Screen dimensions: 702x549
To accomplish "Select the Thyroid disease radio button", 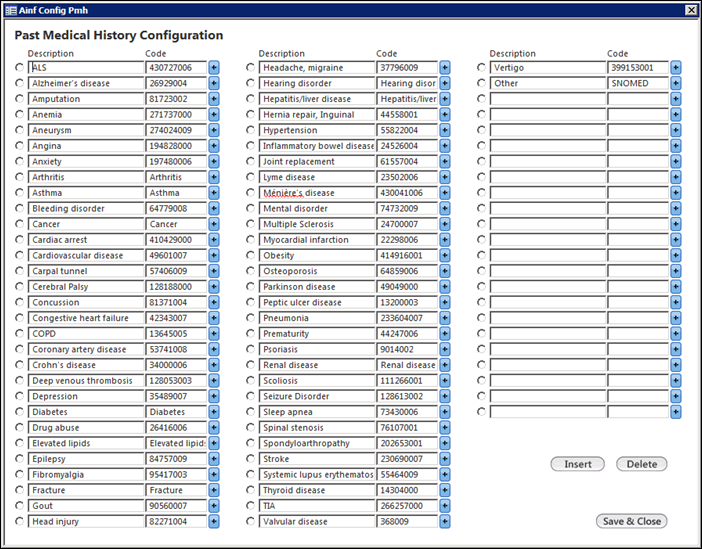I will (250, 490).
